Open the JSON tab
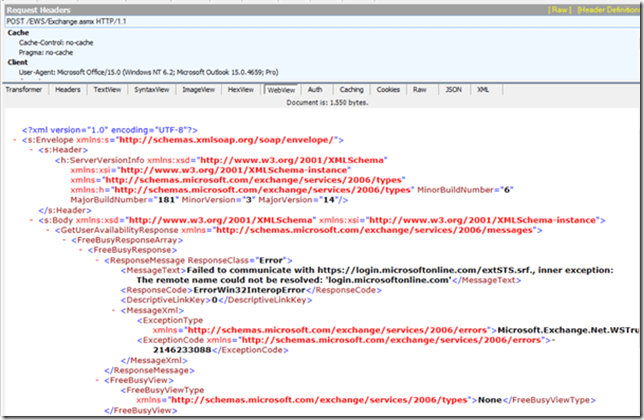 453,89
